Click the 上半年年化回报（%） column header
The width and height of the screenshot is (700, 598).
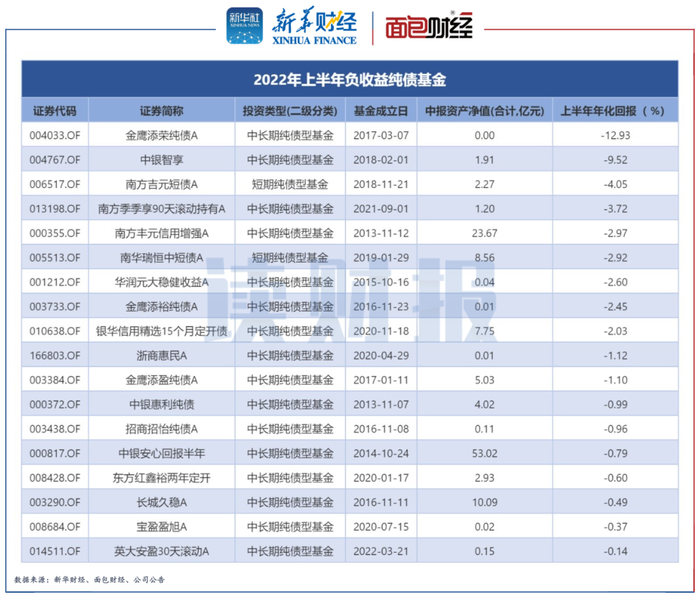[x=615, y=111]
